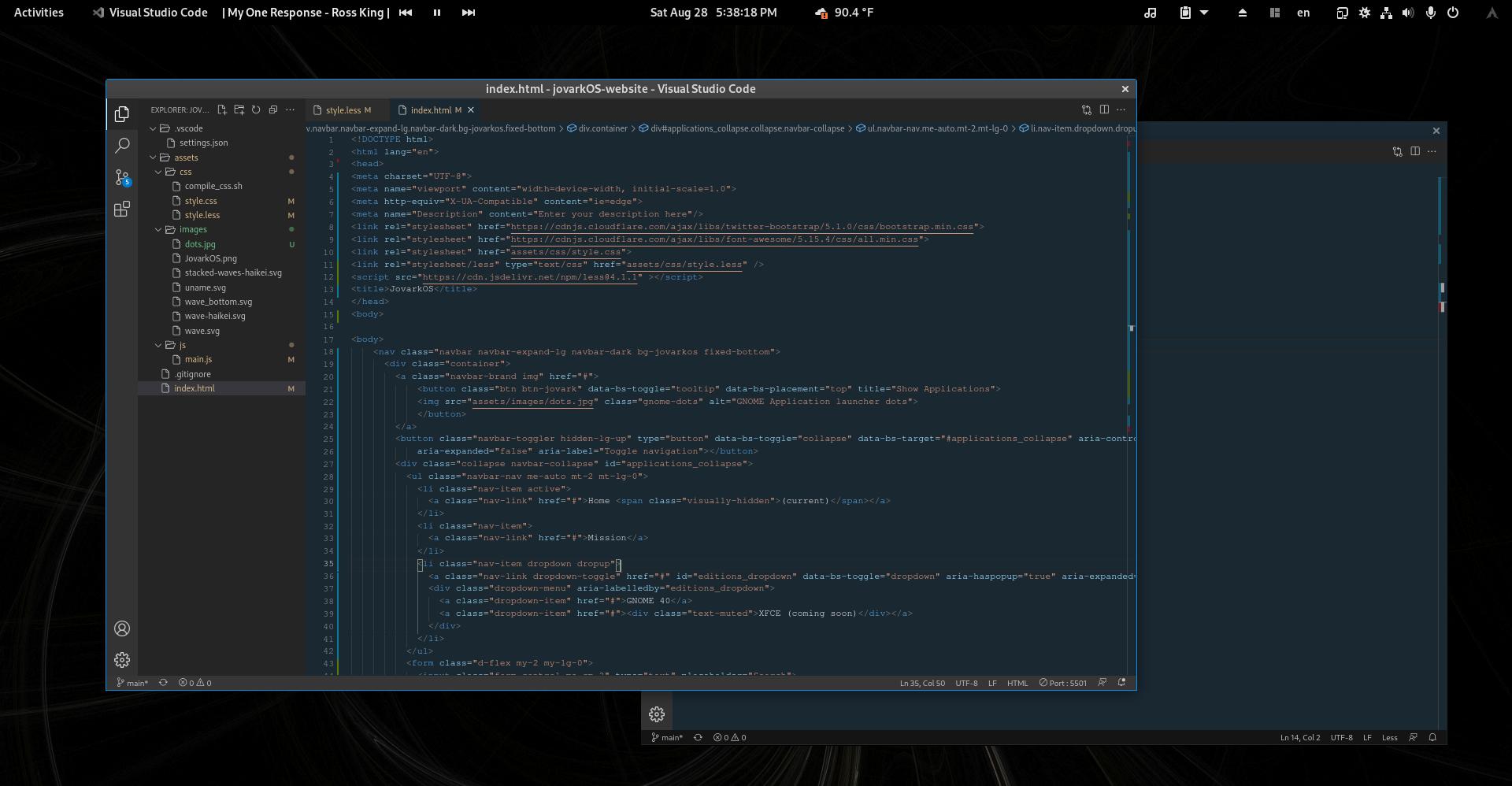1512x786 pixels.
Task: Open the en keyboard layout menu
Action: [x=1303, y=13]
